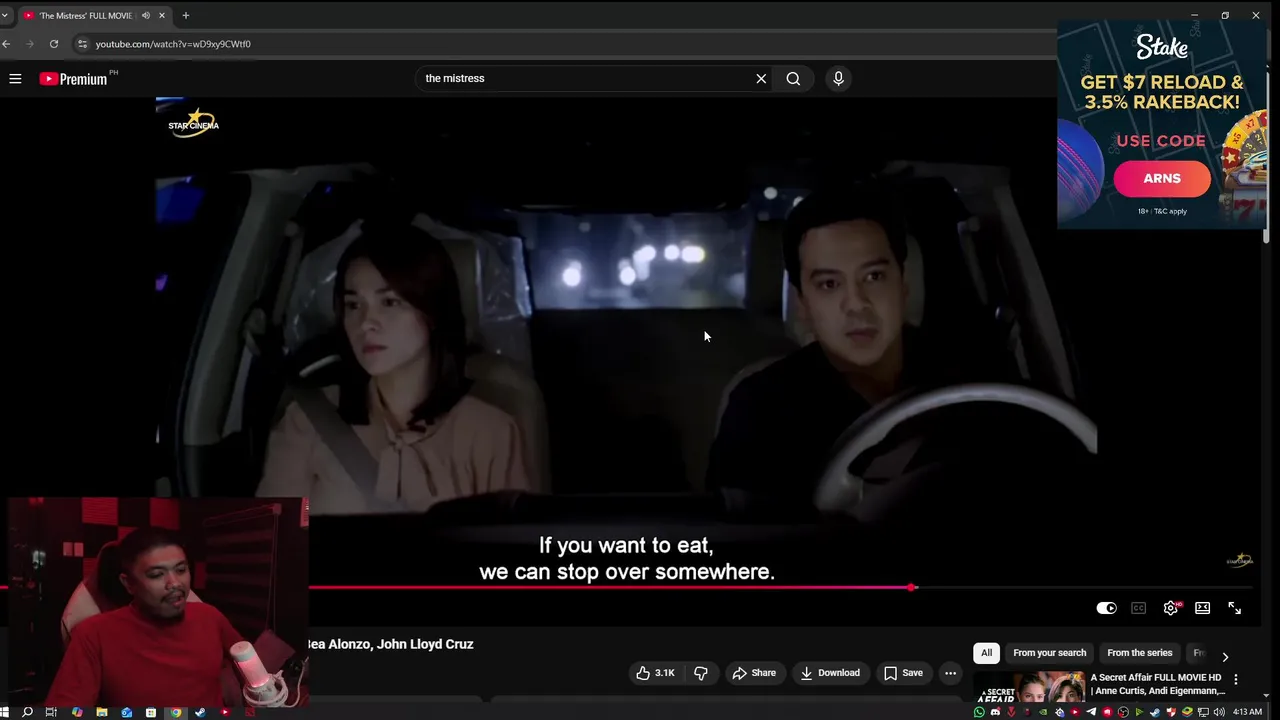Screen dimensions: 1280x720
Task: Open OBS Studio tray icon
Action: 1123,712
